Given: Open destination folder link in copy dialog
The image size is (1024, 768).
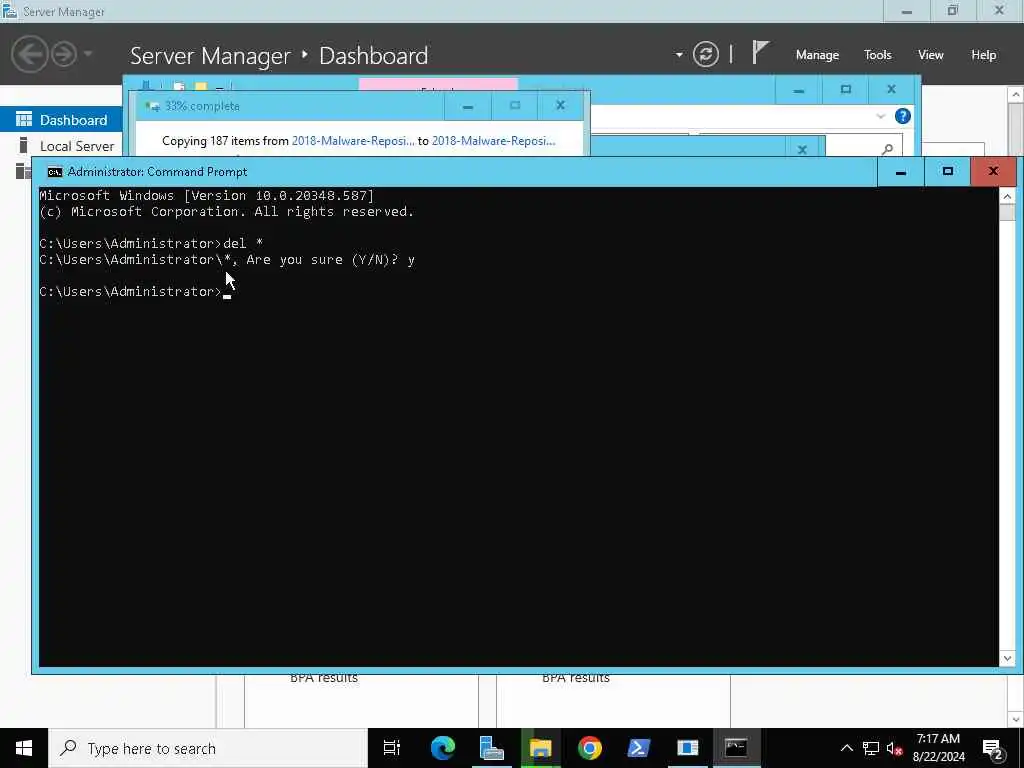Looking at the screenshot, I should tap(493, 140).
